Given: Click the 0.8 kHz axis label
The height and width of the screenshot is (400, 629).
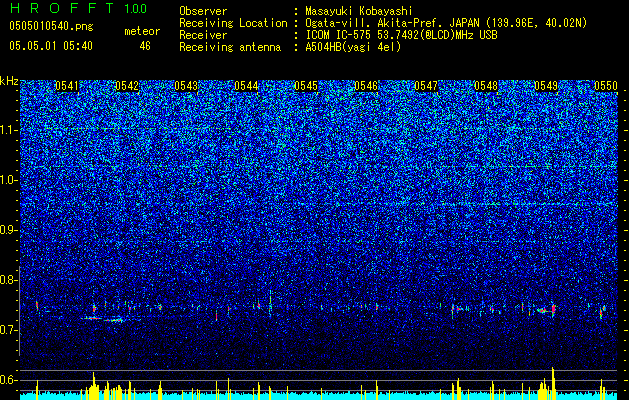Looking at the screenshot, I should 8,280.
